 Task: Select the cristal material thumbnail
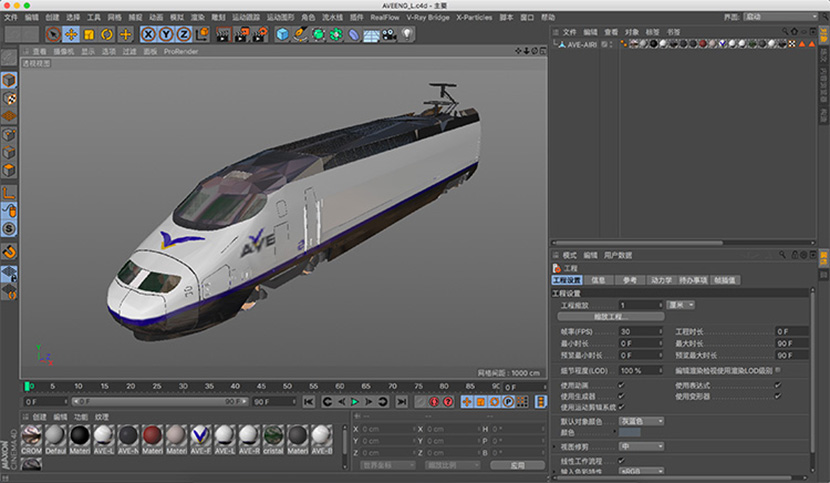[x=273, y=440]
